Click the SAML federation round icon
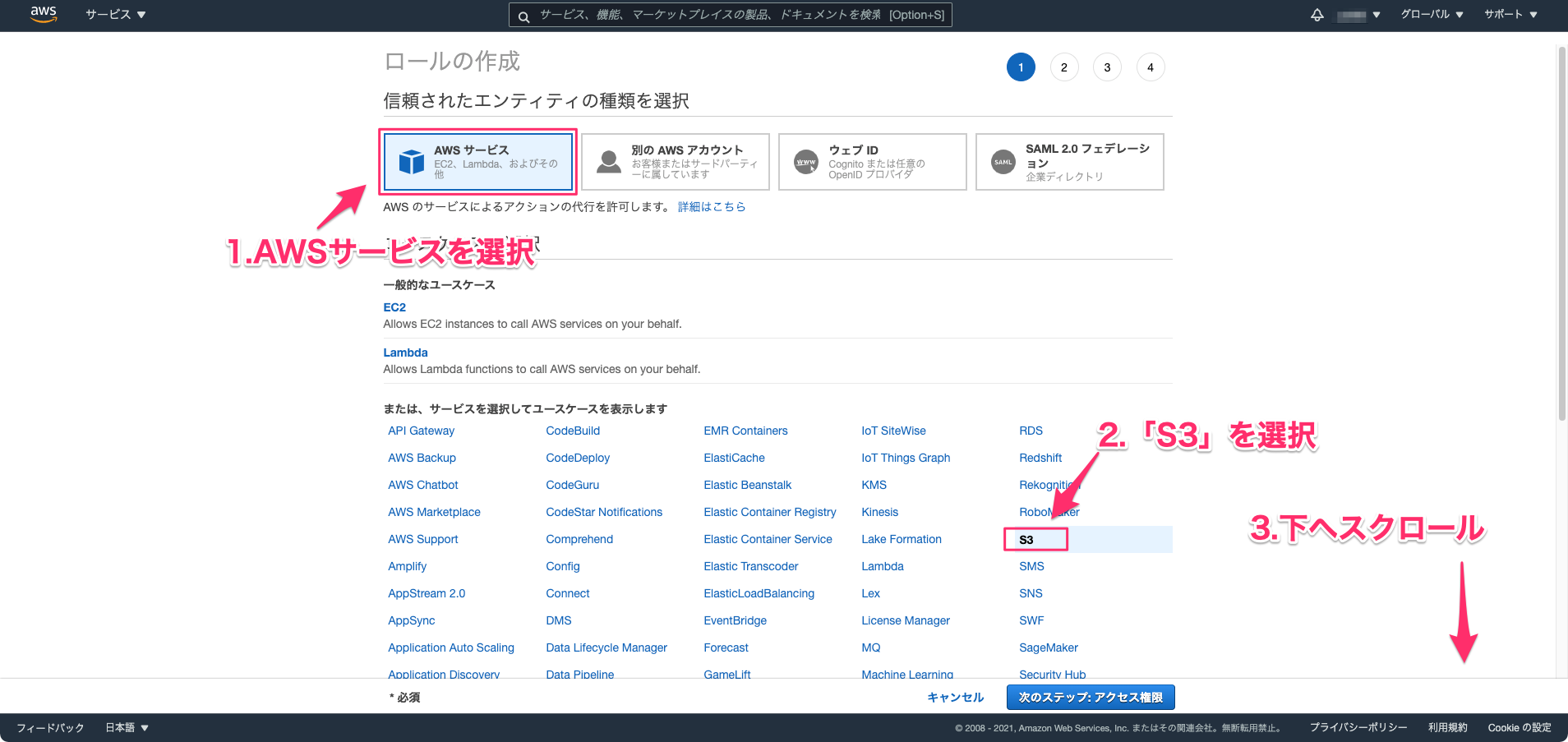This screenshot has height=742, width=1568. click(1003, 162)
